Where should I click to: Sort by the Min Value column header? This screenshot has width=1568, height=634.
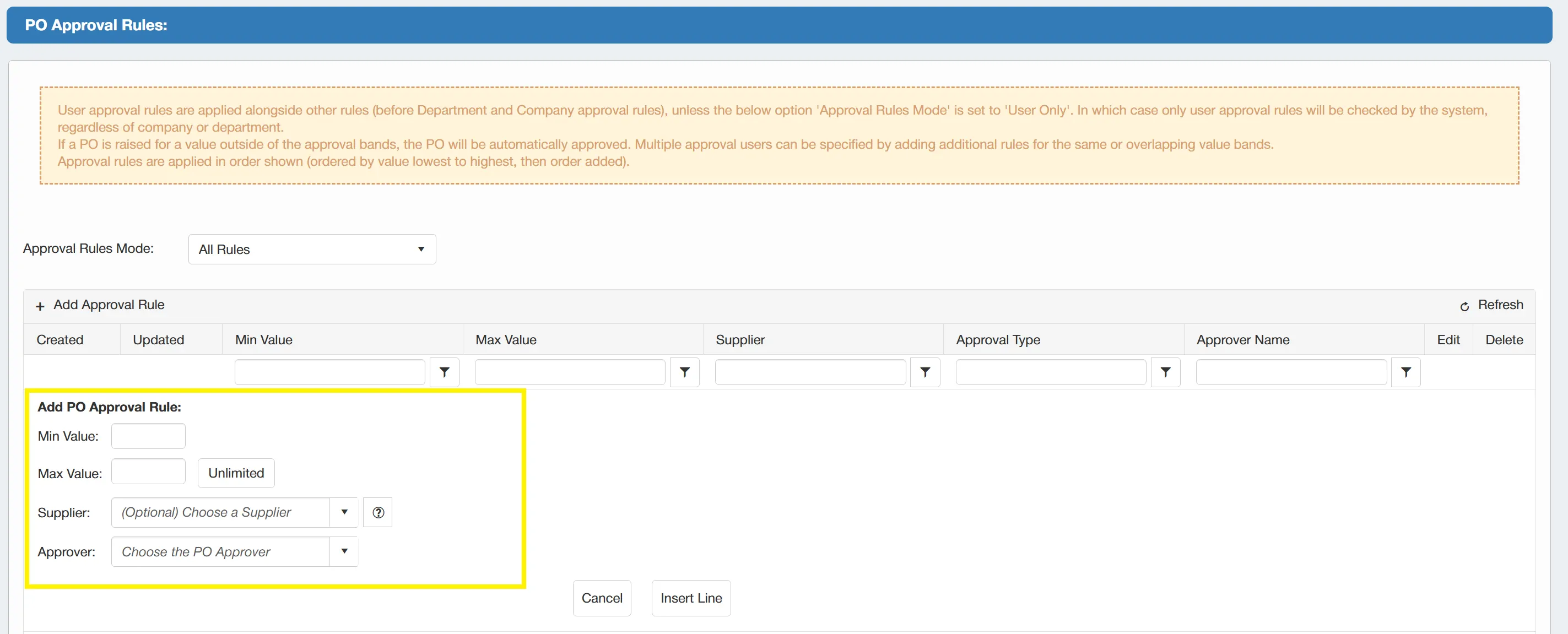tap(263, 339)
